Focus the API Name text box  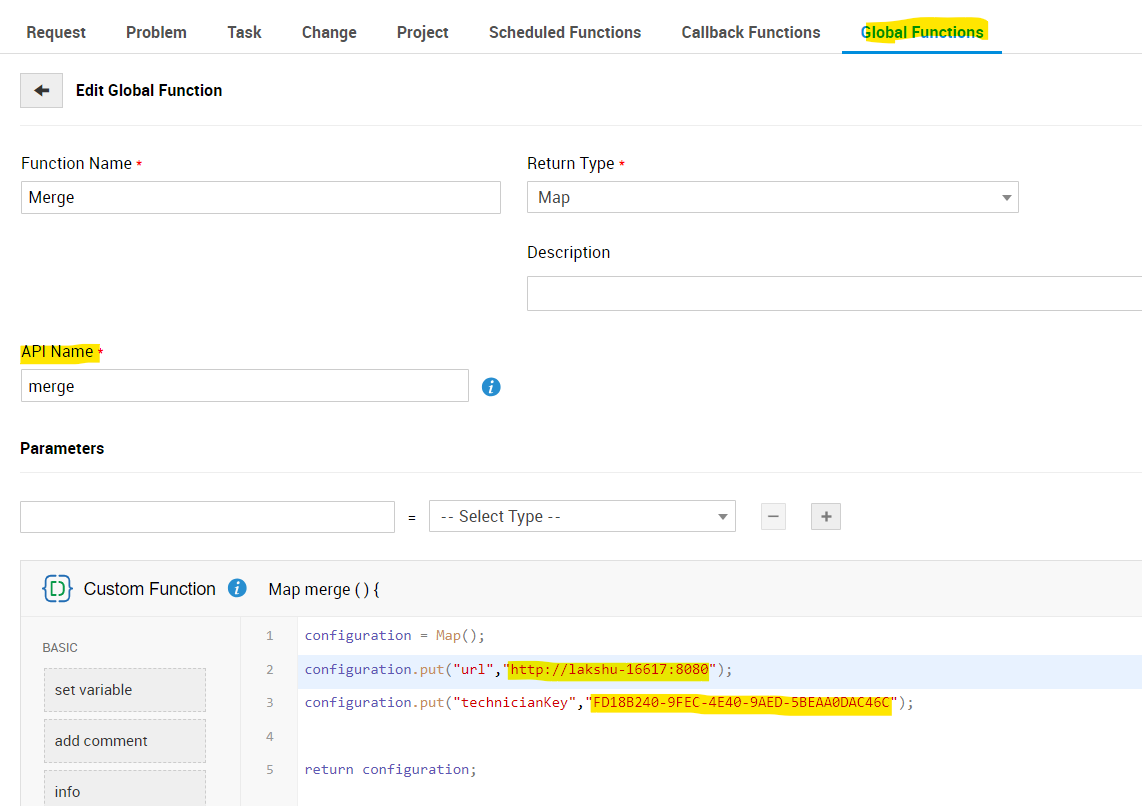(x=244, y=386)
